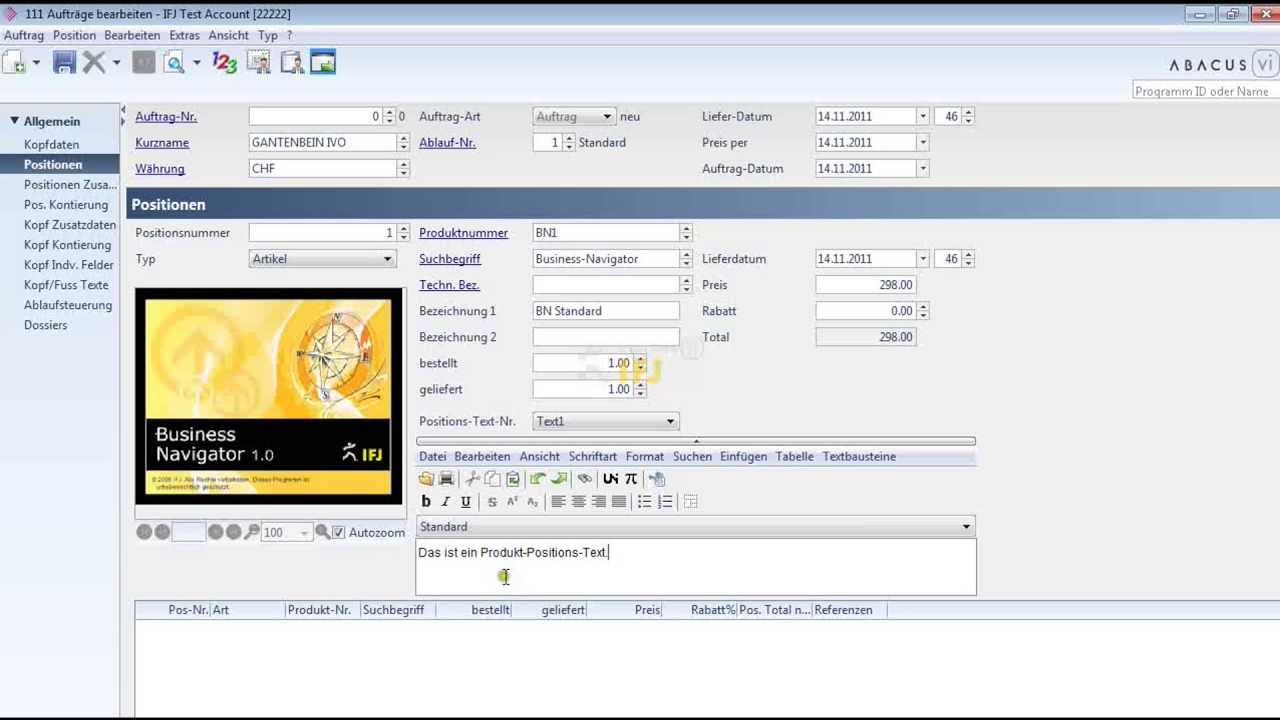Click the colorful 123 numbering icon
1280x720 pixels.
coord(225,63)
